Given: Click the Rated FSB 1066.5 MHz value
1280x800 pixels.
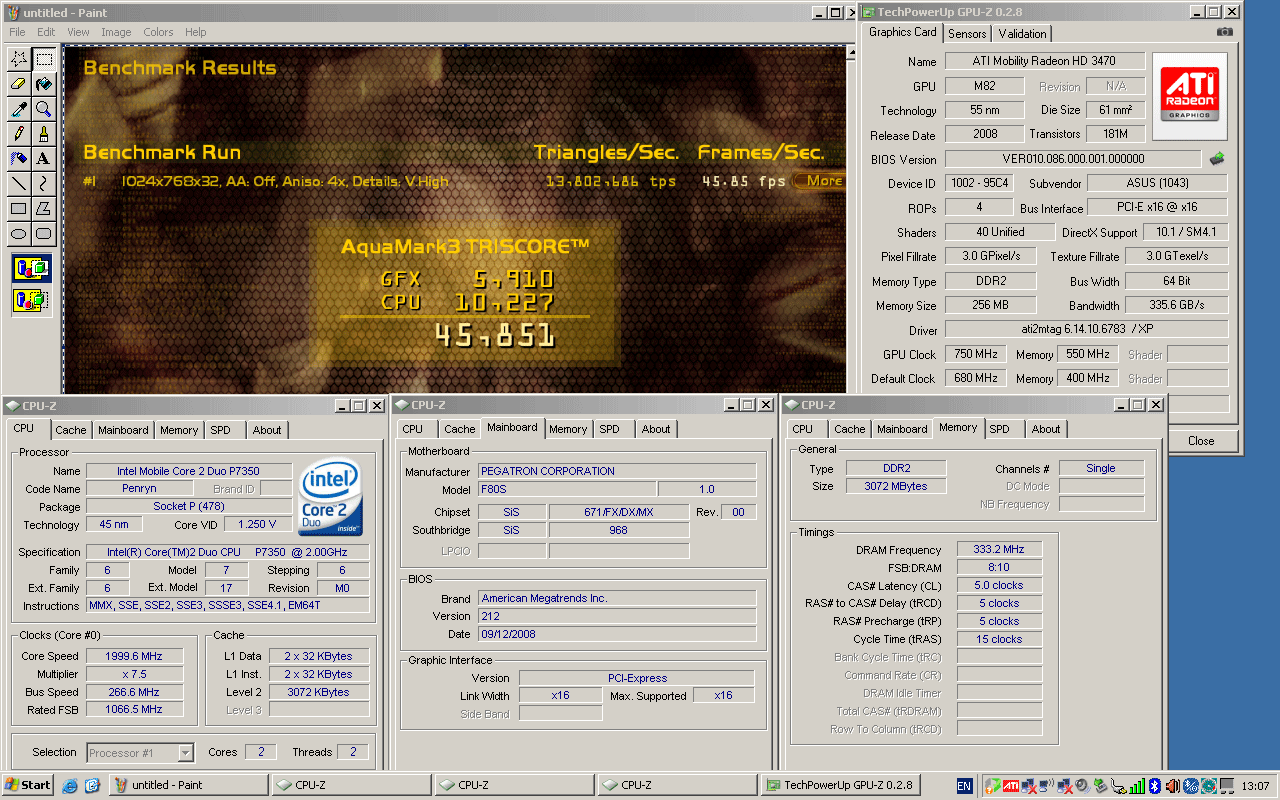Looking at the screenshot, I should [133, 709].
